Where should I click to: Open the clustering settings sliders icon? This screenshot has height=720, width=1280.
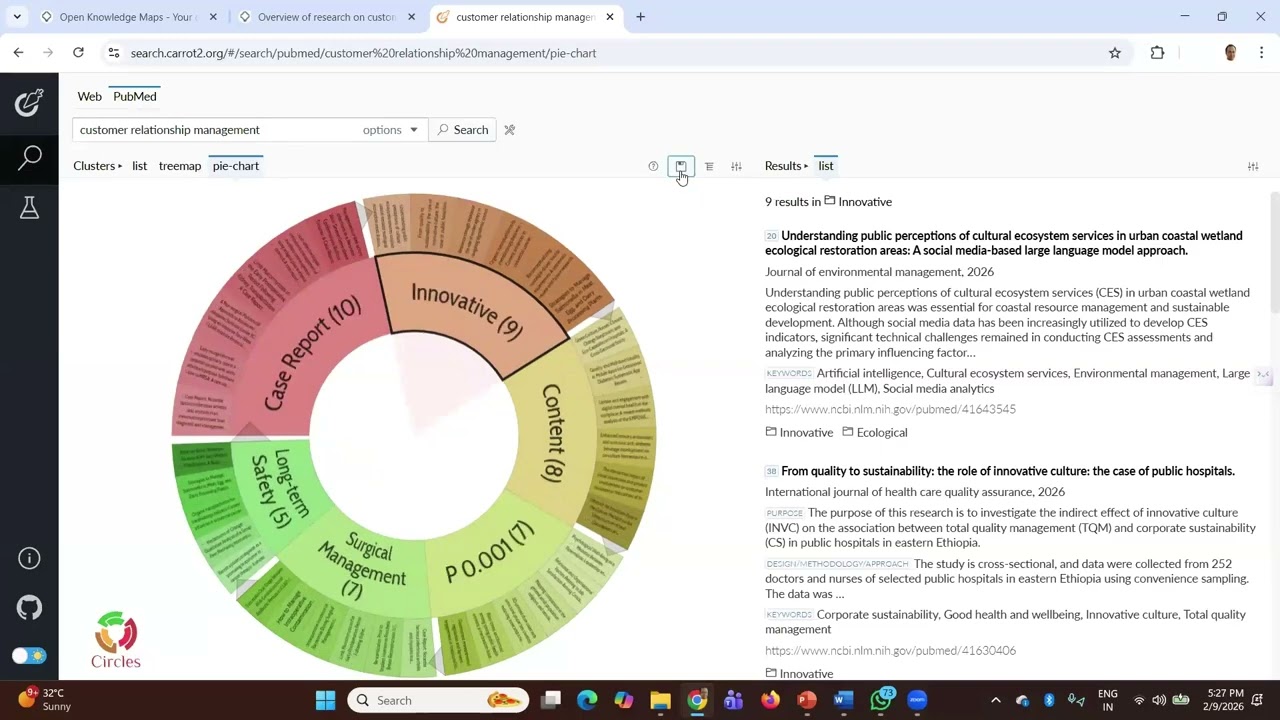(x=736, y=166)
